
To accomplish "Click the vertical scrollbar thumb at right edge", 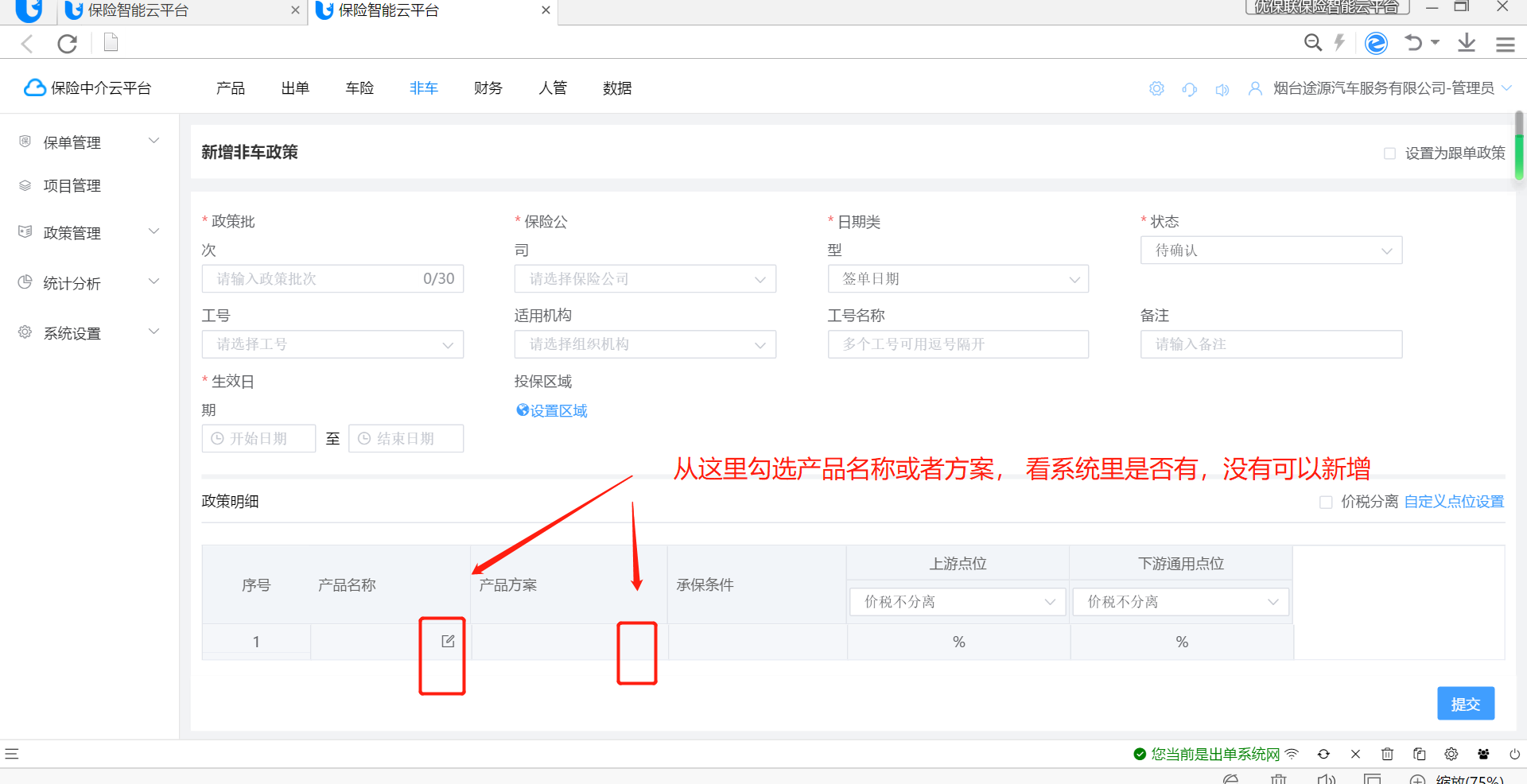I will 1519,146.
